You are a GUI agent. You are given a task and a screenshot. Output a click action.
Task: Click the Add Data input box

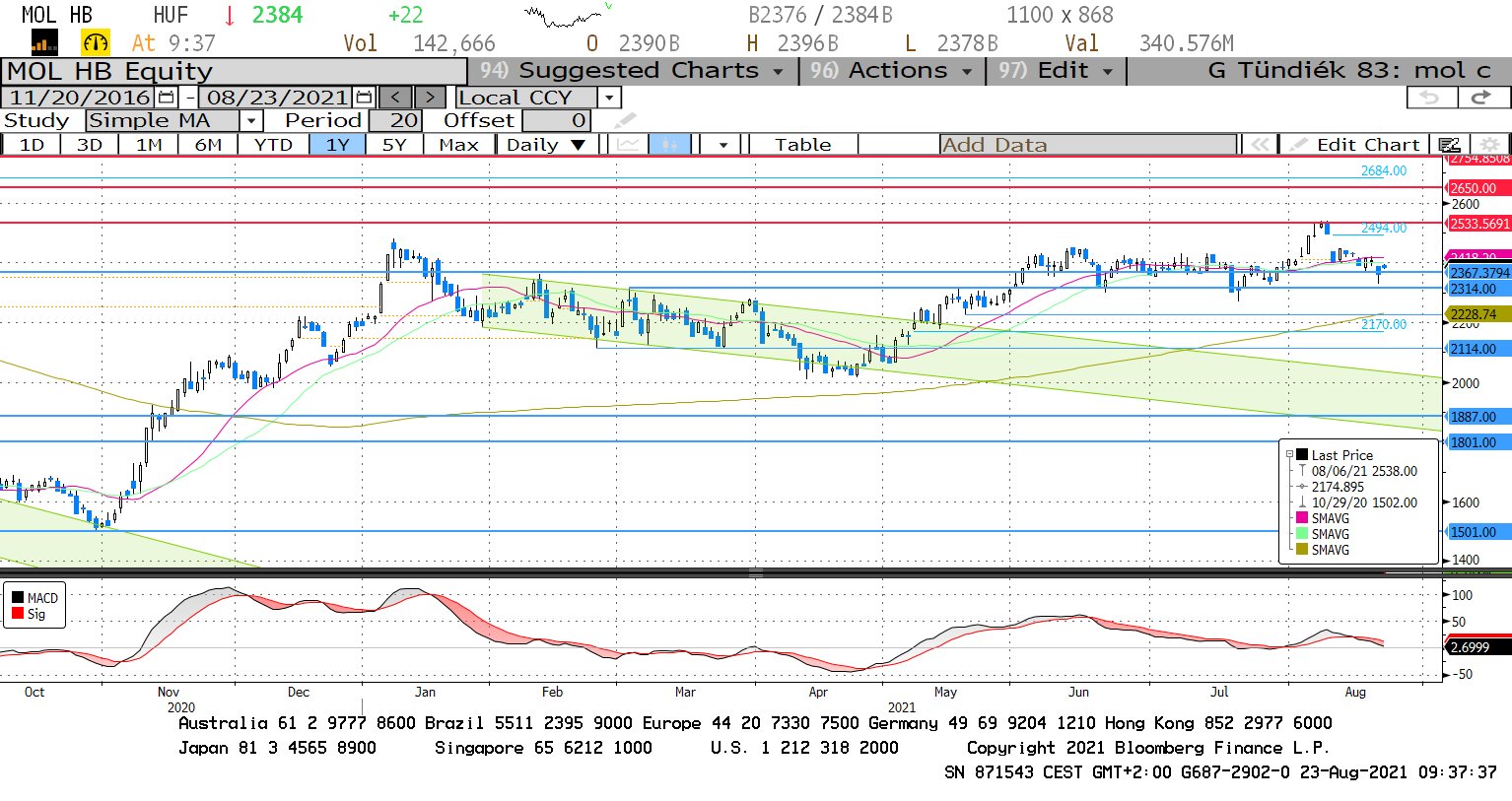coord(1088,145)
